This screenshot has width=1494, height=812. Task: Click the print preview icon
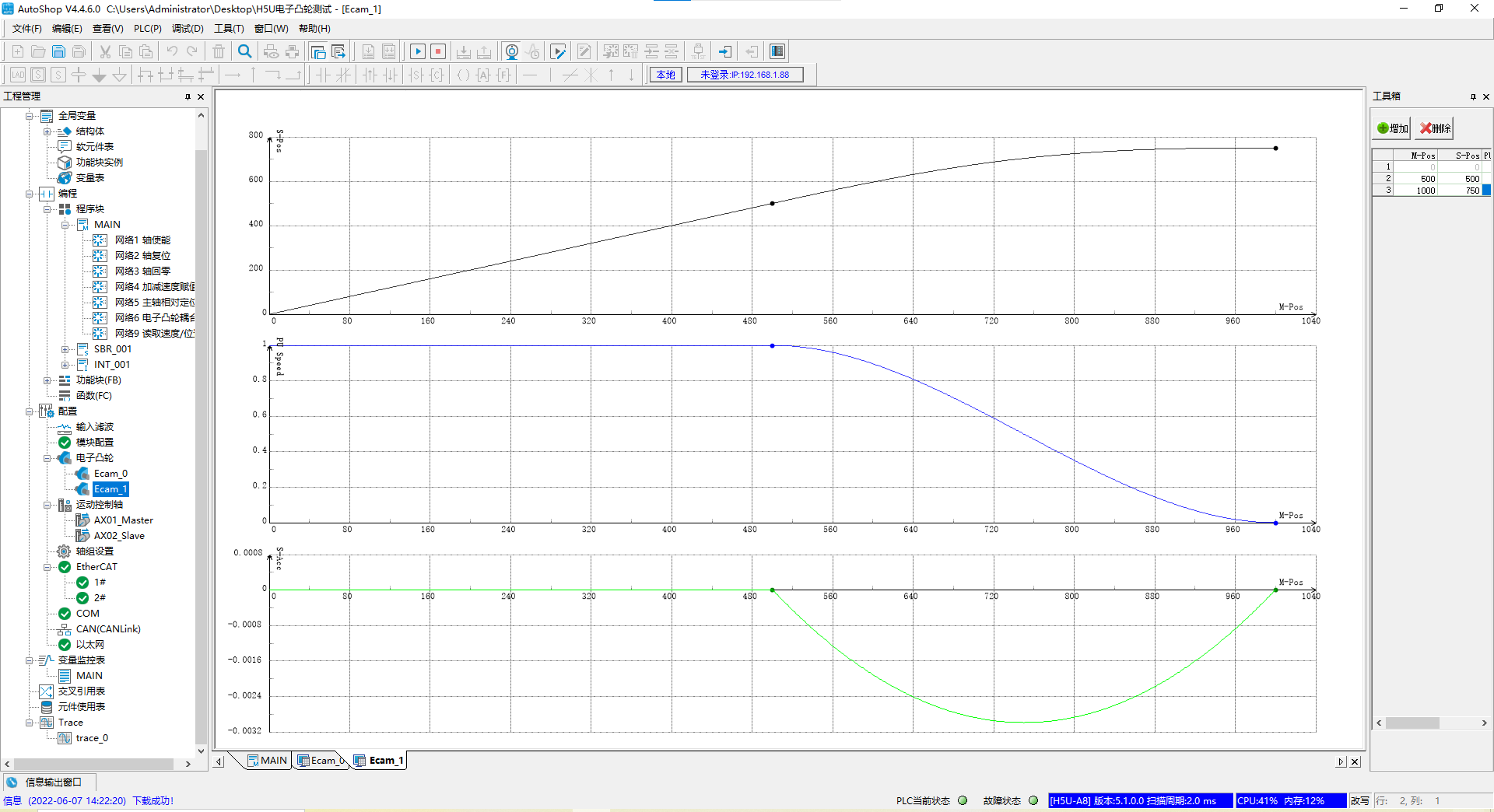click(x=271, y=51)
